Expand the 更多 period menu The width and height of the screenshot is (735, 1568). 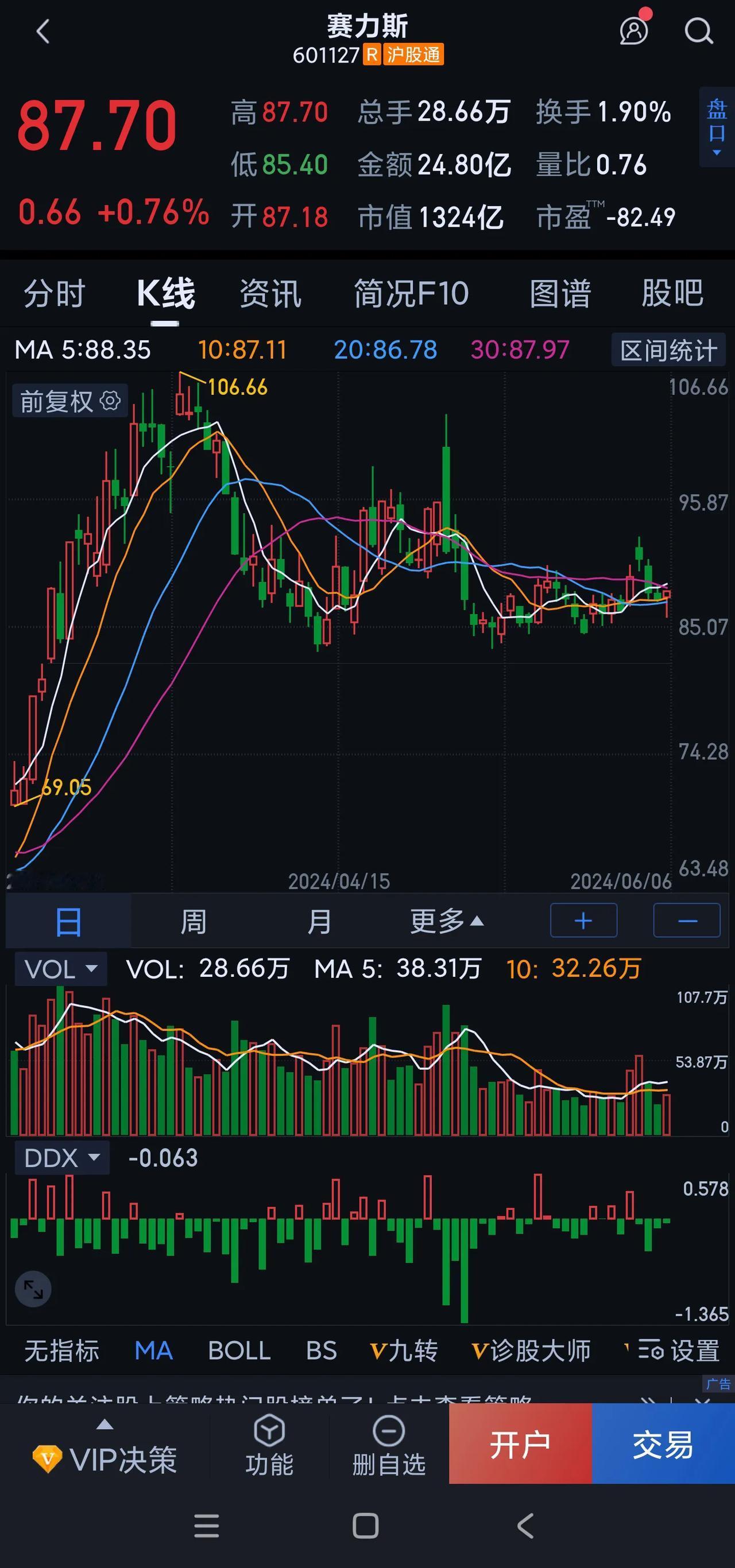pos(447,922)
